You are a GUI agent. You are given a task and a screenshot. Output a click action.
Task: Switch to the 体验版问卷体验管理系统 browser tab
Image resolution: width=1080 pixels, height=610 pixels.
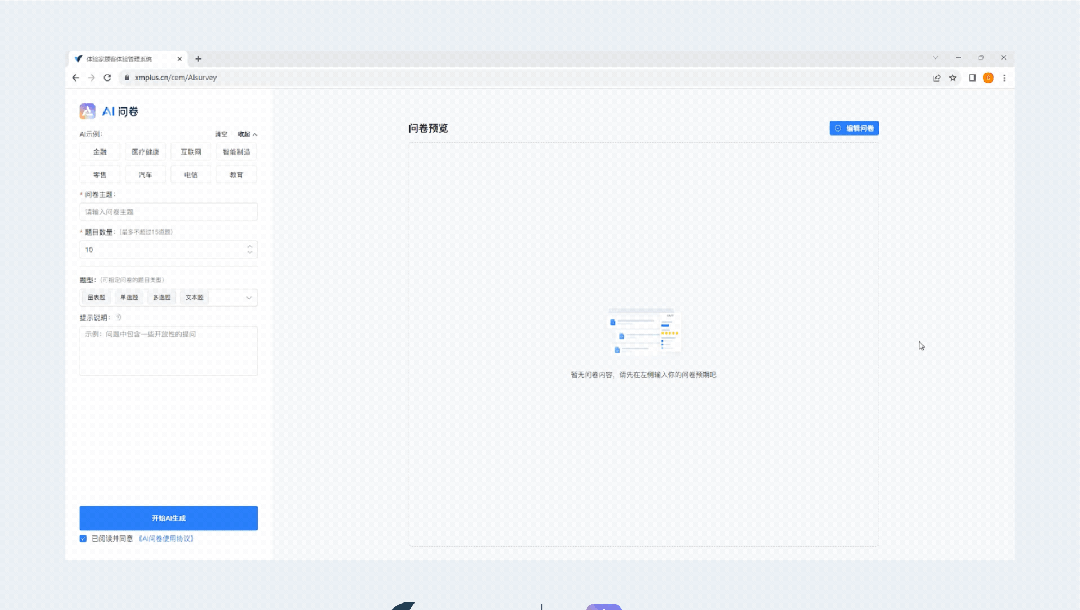[x=118, y=58]
